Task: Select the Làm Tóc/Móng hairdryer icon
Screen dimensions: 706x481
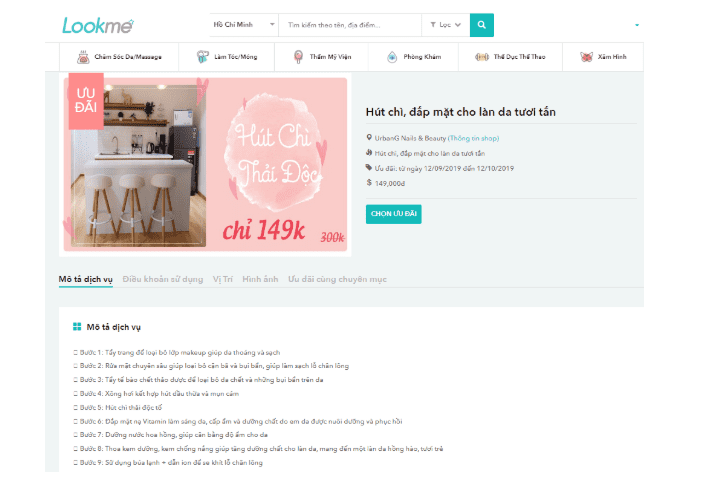Action: pyautogui.click(x=203, y=57)
